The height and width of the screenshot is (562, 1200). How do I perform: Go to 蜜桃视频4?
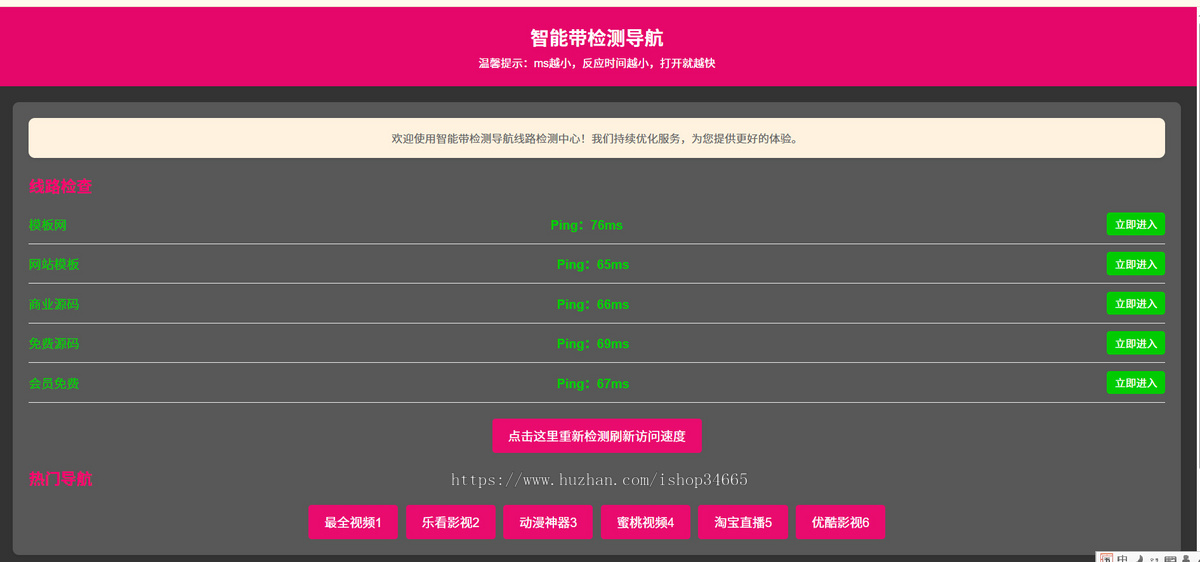coord(646,522)
